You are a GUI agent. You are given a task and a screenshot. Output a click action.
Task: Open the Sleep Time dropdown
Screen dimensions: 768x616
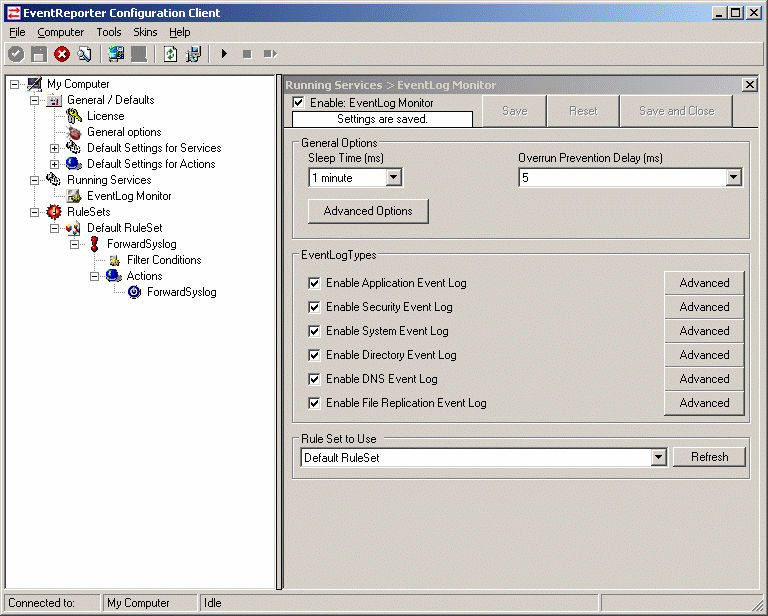(394, 178)
